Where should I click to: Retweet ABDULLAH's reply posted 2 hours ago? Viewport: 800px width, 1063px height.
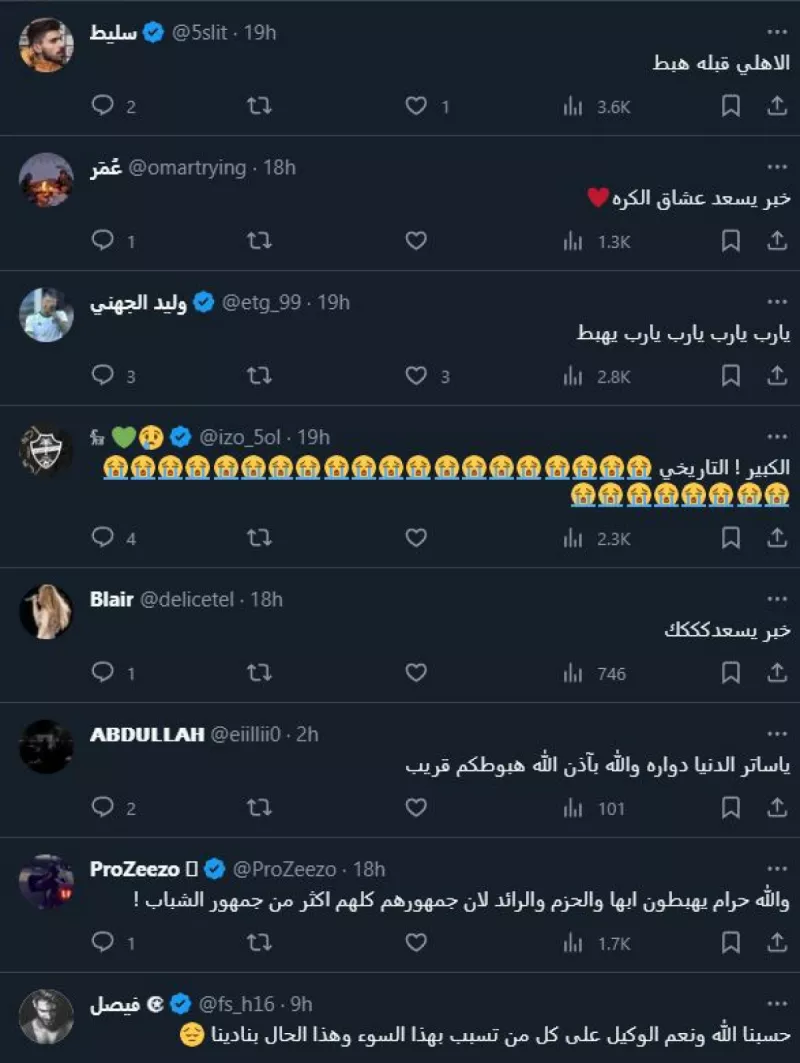pyautogui.click(x=258, y=807)
